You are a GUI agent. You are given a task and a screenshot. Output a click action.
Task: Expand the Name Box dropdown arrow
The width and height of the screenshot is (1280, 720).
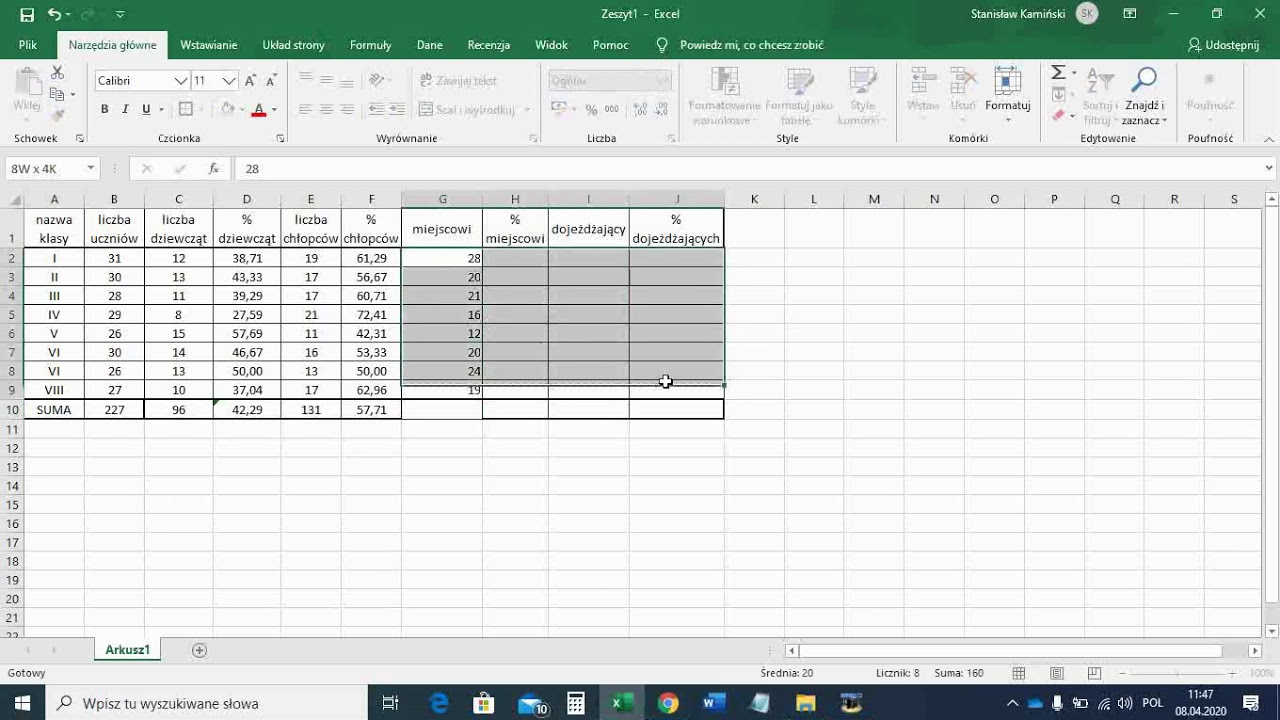point(90,169)
